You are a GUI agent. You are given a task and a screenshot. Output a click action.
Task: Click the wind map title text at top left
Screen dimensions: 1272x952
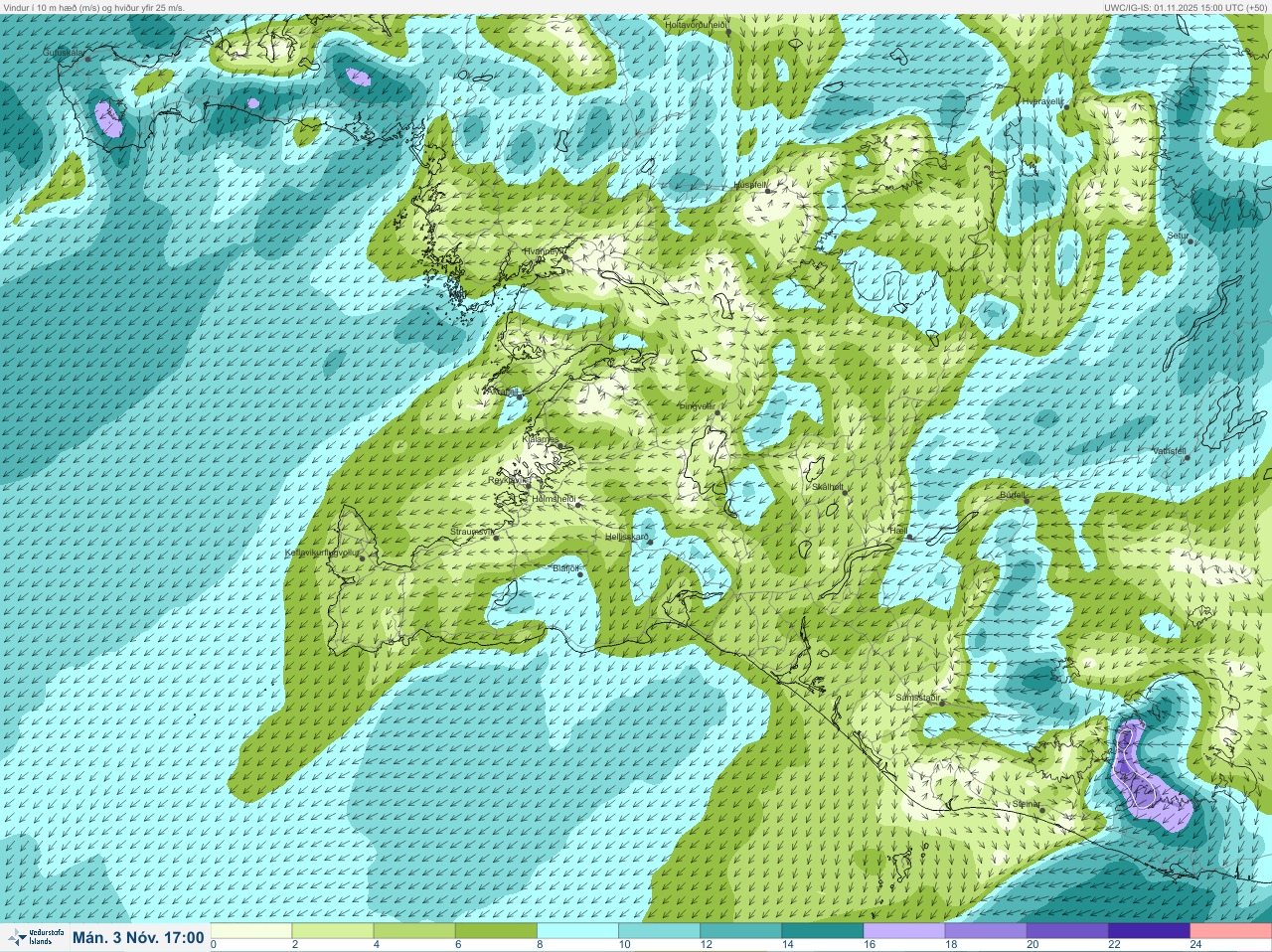coord(93,7)
